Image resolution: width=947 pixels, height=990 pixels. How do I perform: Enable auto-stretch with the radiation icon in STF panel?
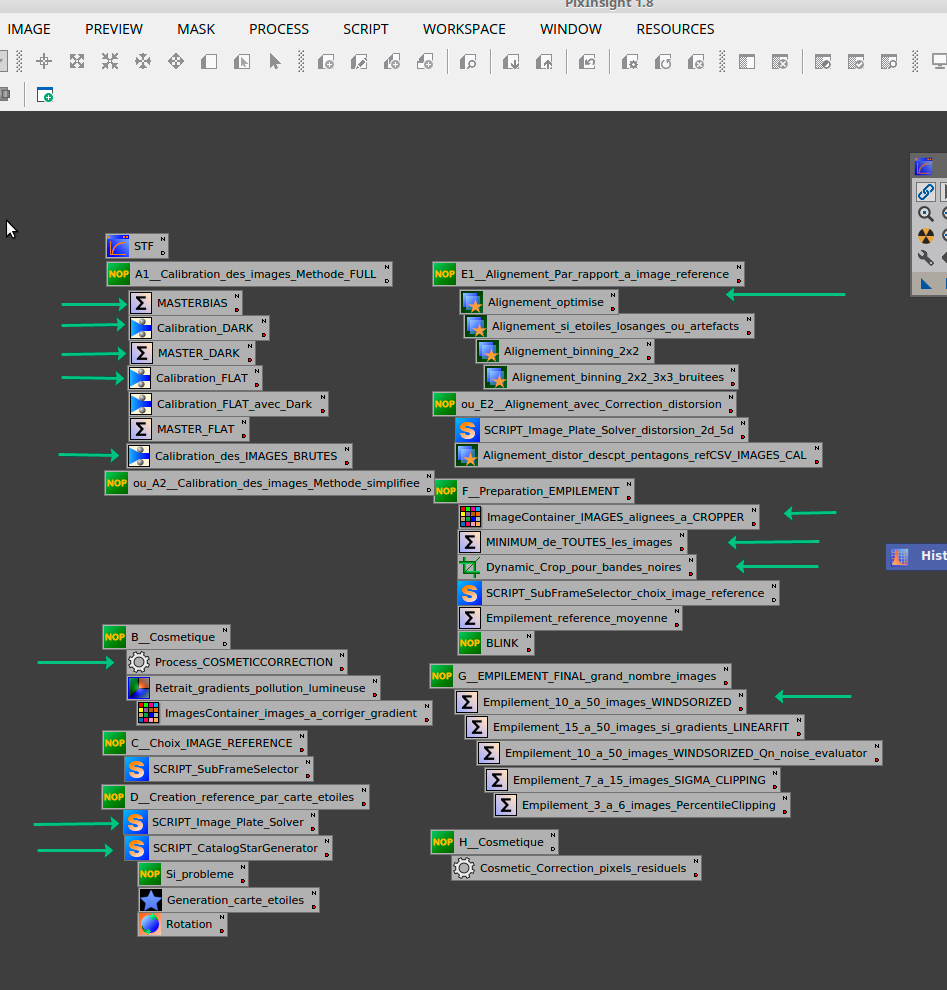[x=925, y=235]
